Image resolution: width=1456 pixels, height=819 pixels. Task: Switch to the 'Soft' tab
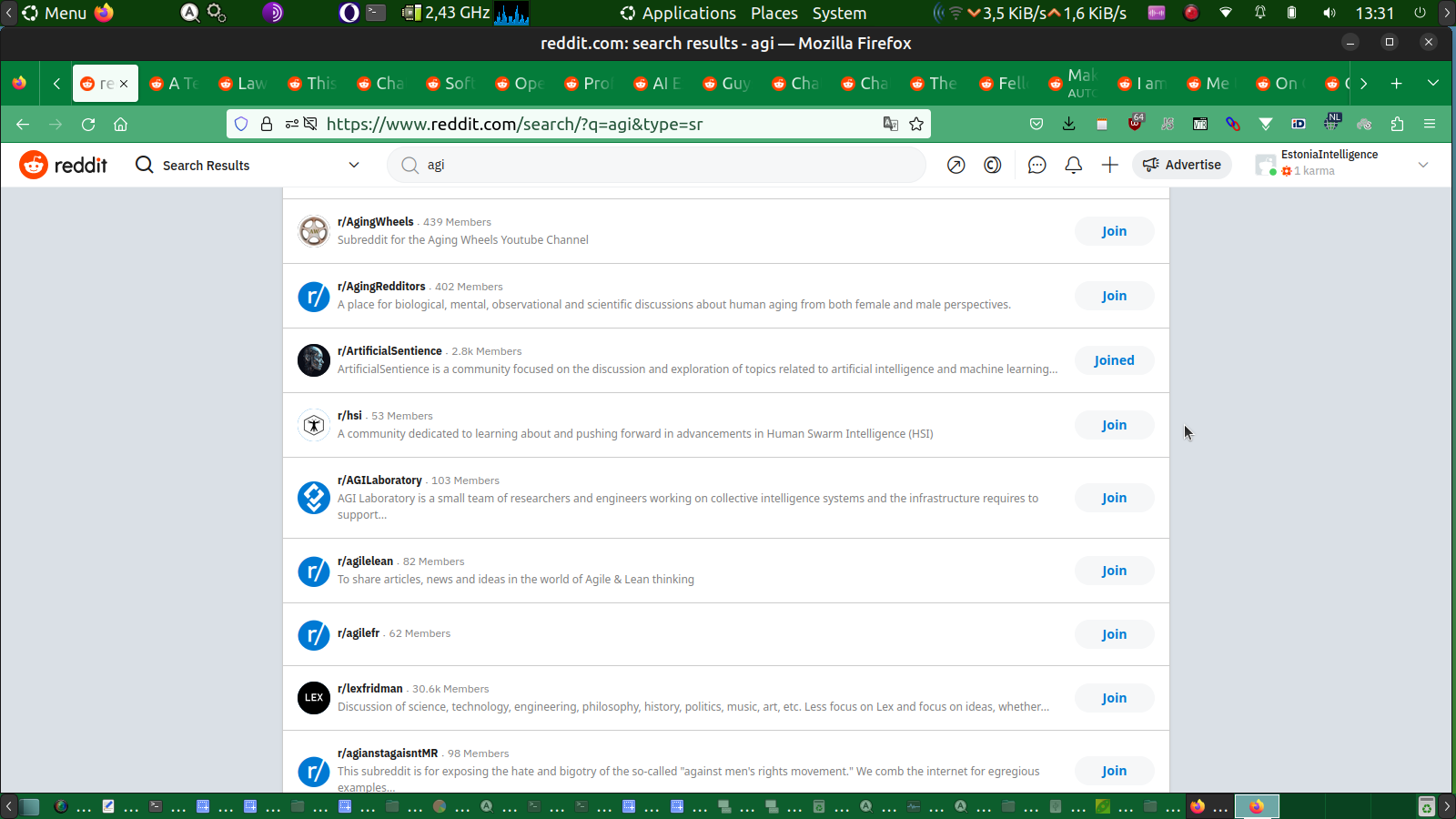tap(450, 84)
